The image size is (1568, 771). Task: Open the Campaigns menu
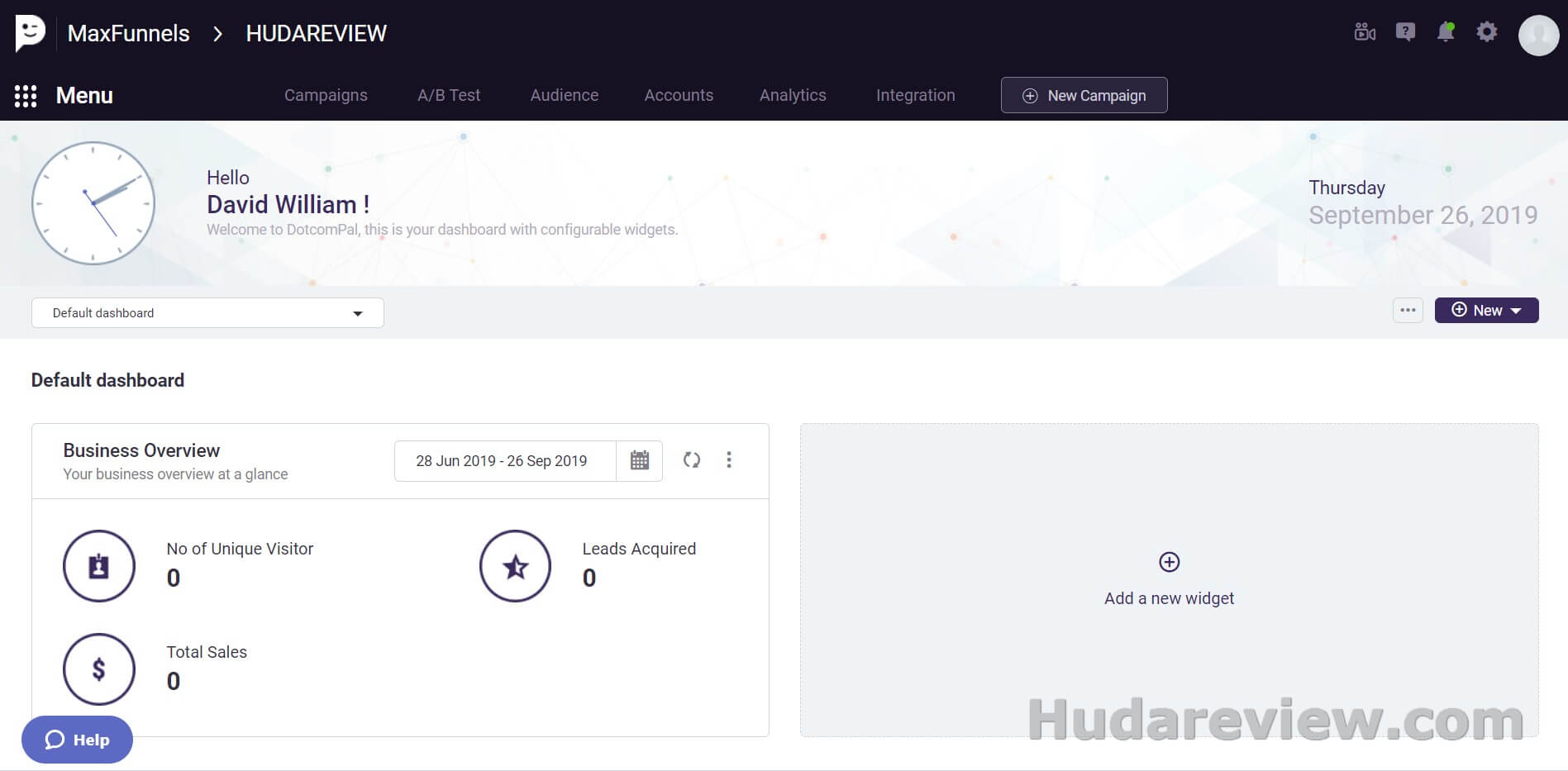pyautogui.click(x=326, y=95)
